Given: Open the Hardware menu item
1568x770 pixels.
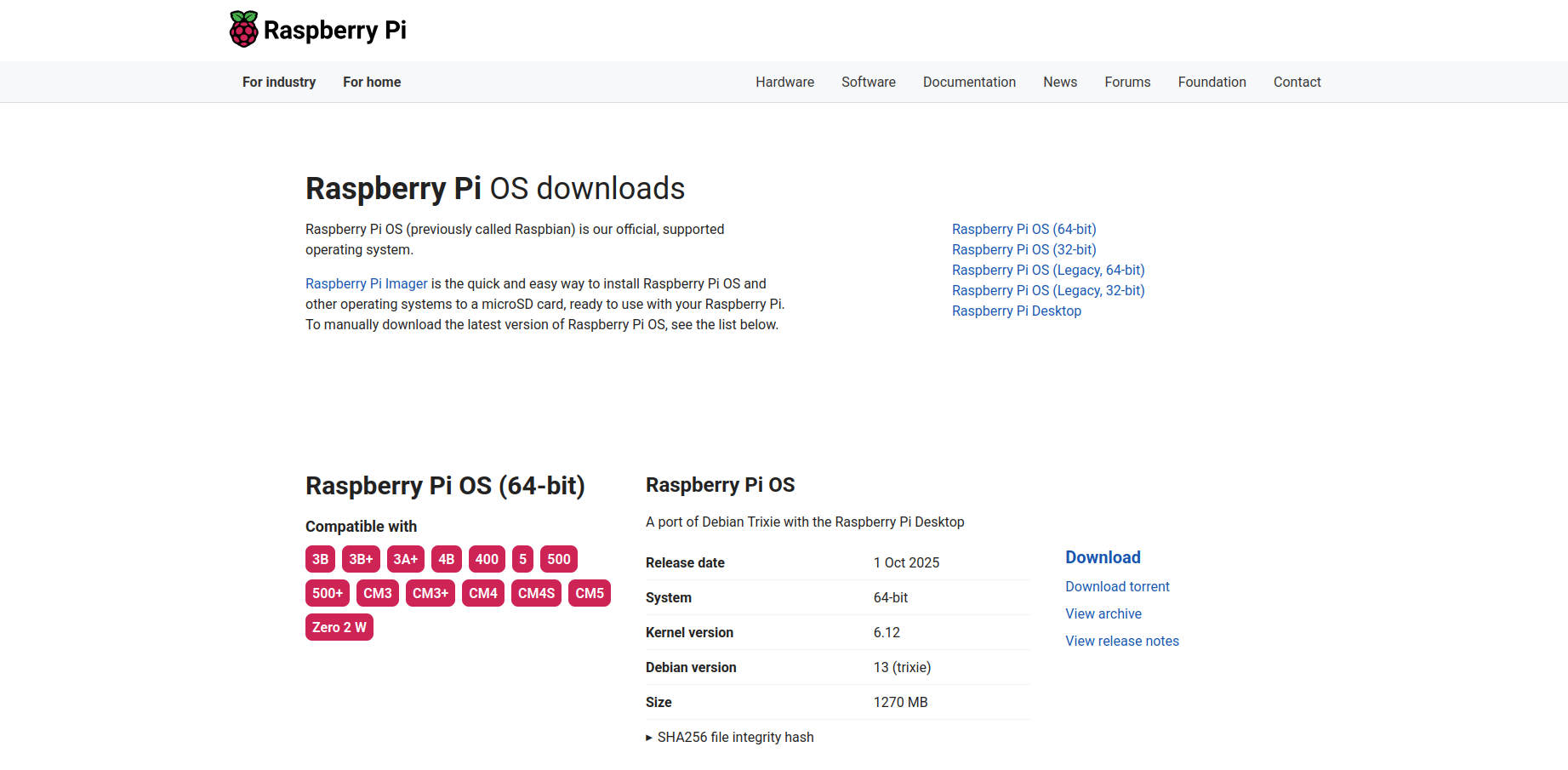Looking at the screenshot, I should coord(784,82).
